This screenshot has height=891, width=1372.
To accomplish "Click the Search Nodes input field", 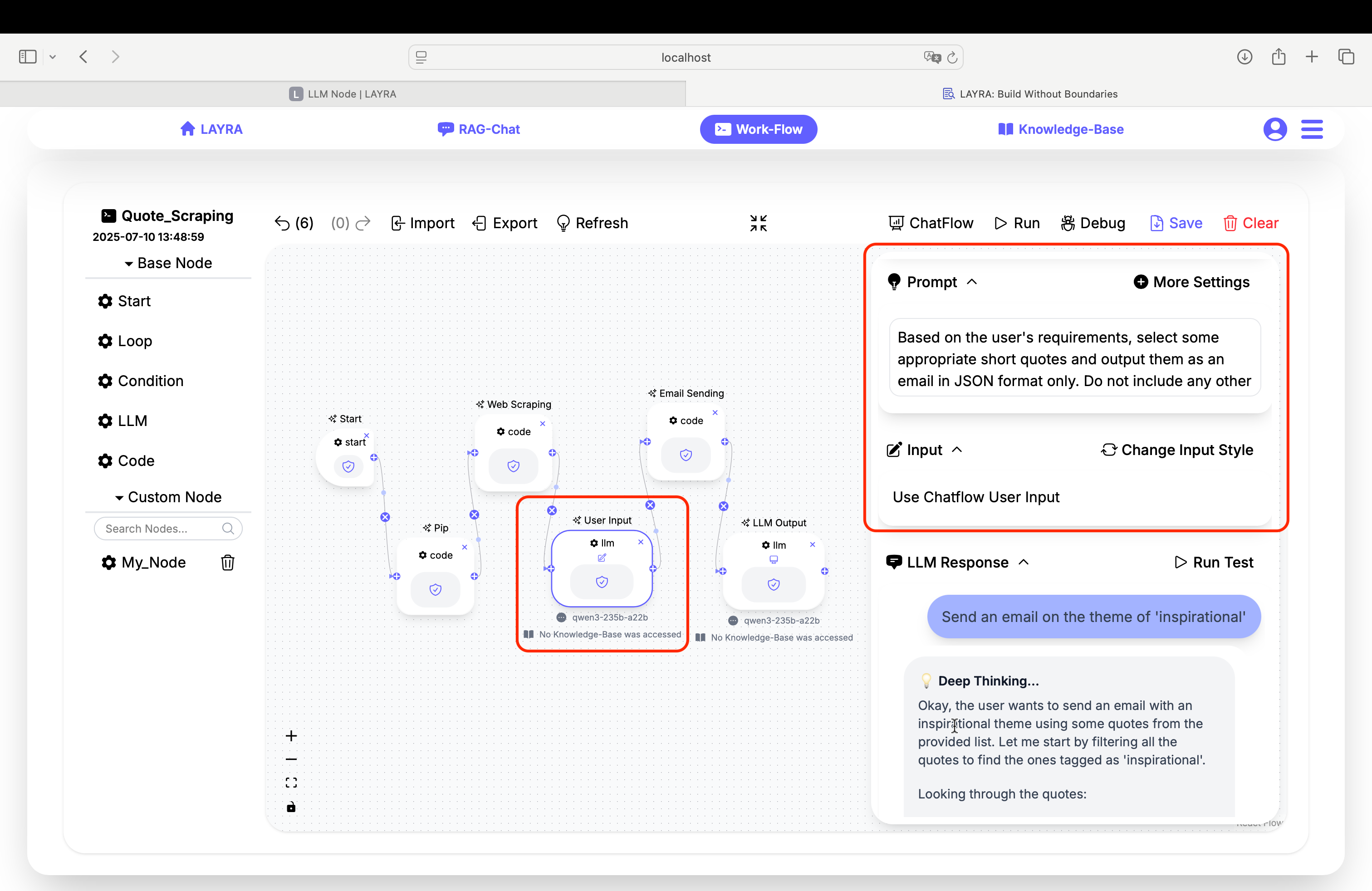I will click(x=168, y=529).
